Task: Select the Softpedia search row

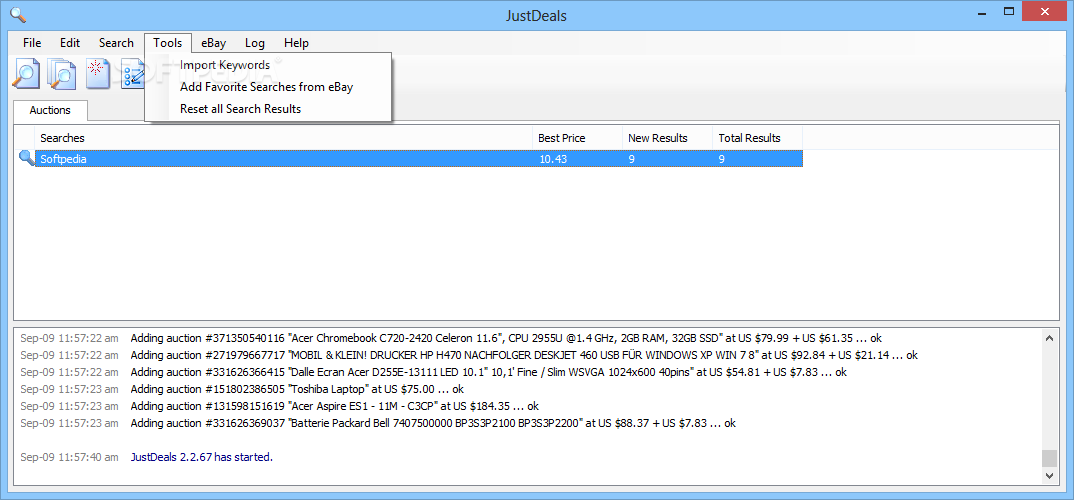Action: coord(419,159)
